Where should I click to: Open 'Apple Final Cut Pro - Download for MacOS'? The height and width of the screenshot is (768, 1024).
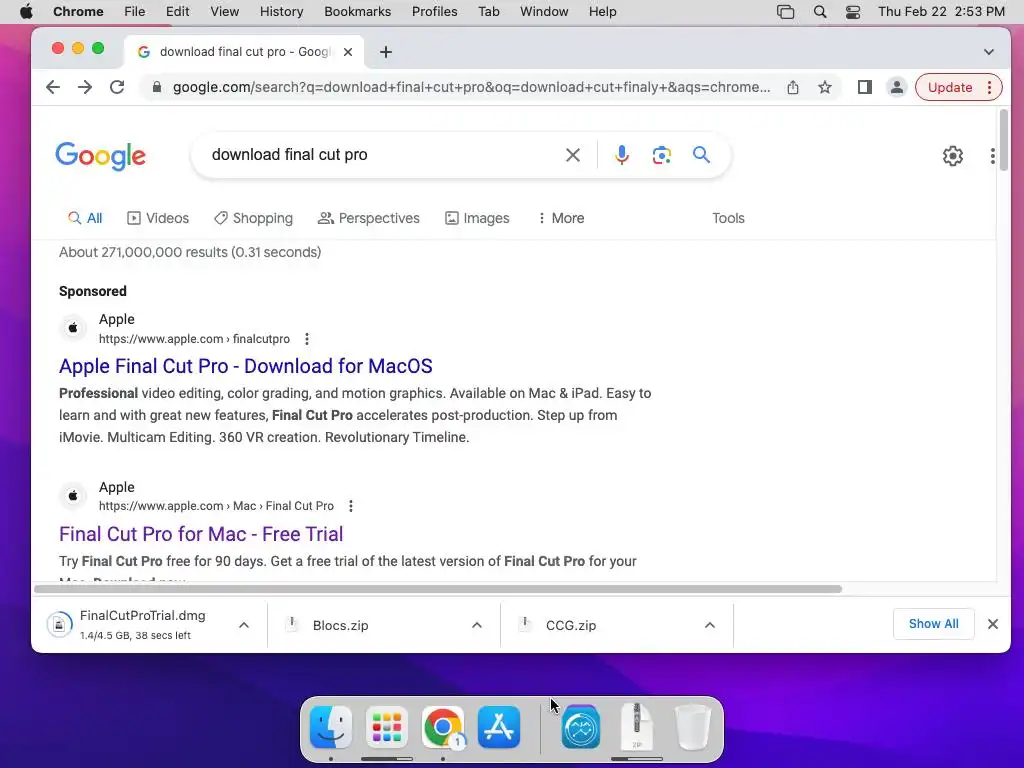[246, 366]
